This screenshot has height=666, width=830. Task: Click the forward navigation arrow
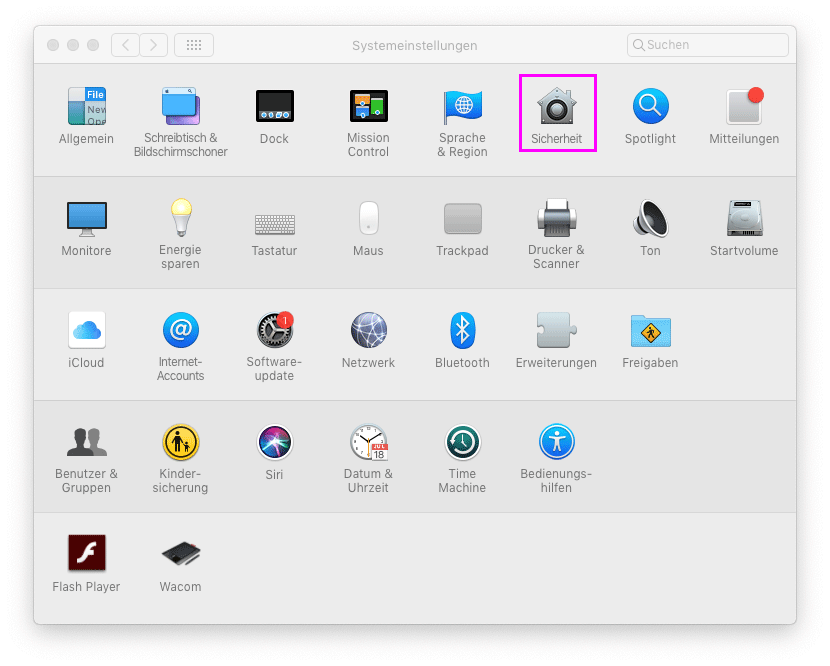154,45
